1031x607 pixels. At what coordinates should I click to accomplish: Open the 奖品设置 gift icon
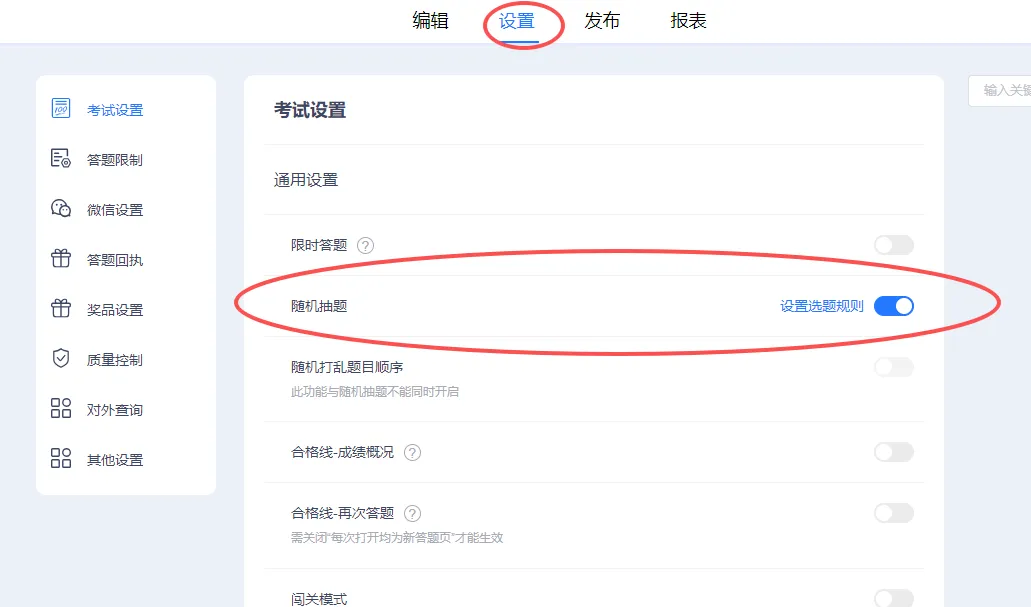(60, 308)
